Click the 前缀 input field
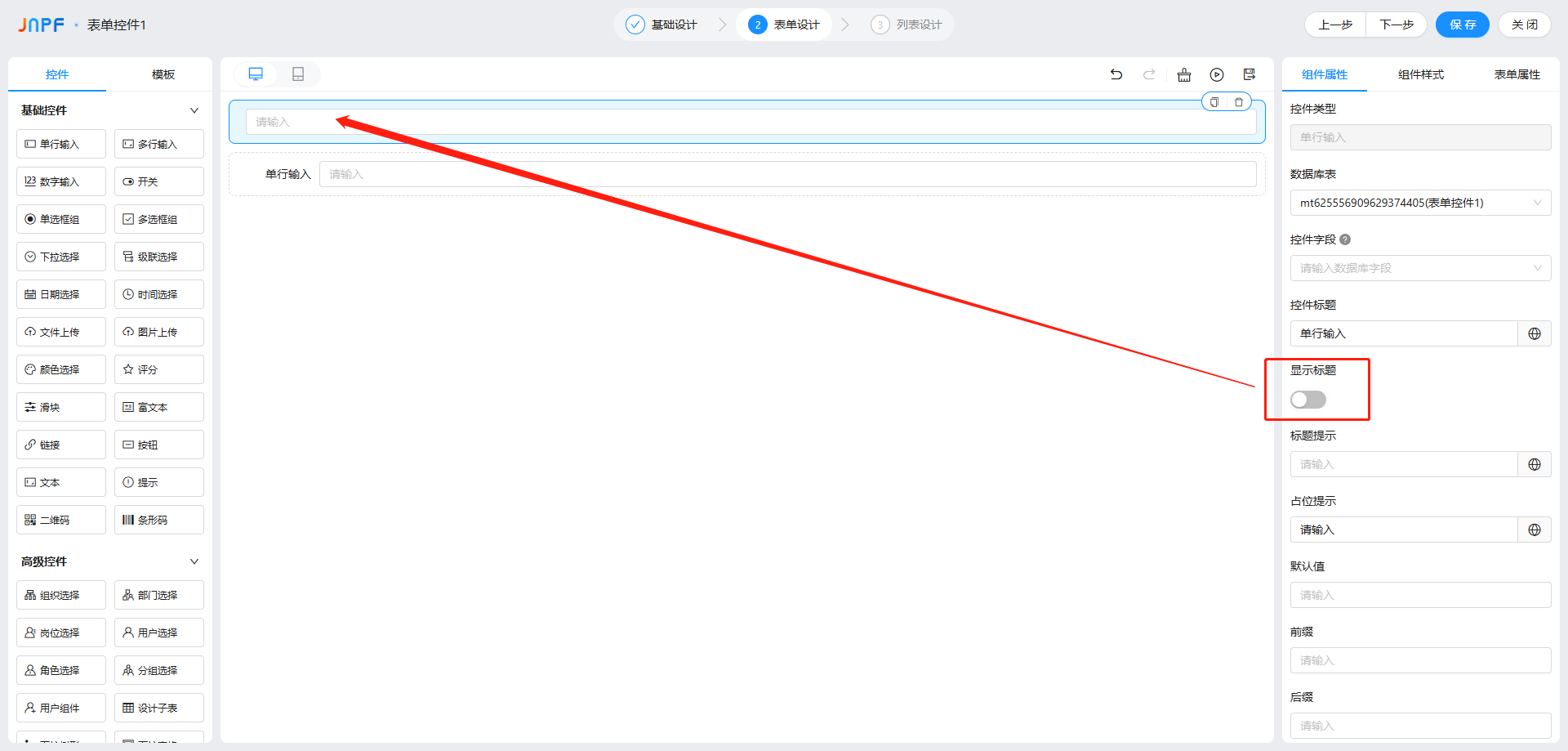This screenshot has width=1568, height=751. point(1421,660)
